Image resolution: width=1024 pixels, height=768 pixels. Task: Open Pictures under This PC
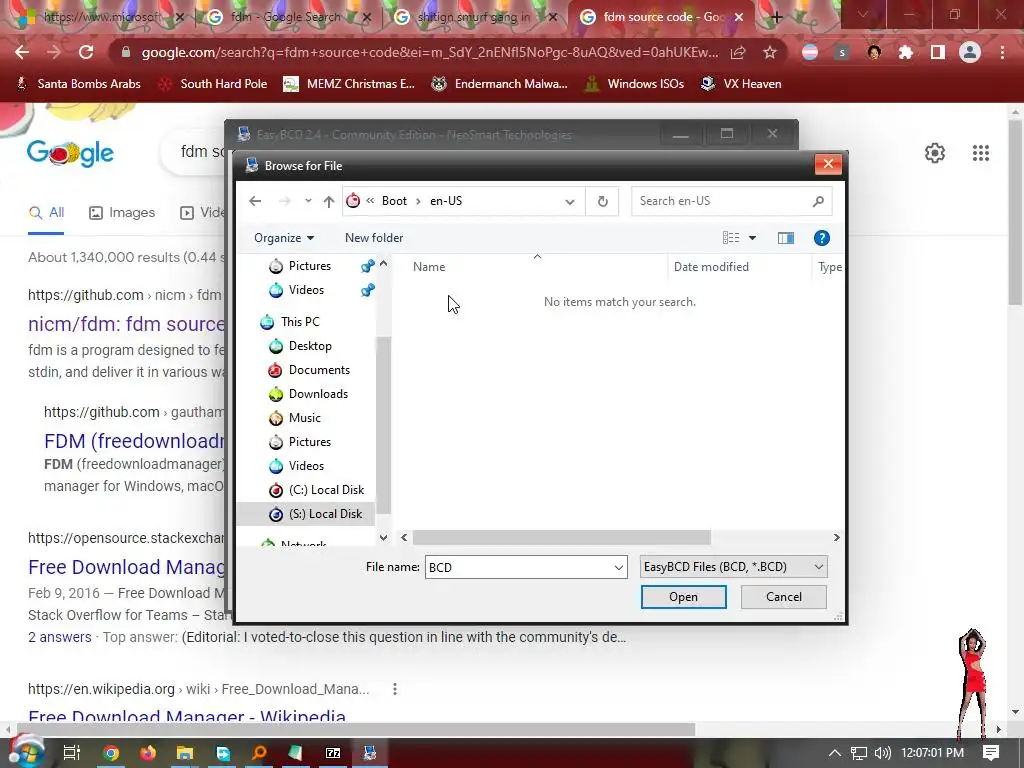[309, 442]
